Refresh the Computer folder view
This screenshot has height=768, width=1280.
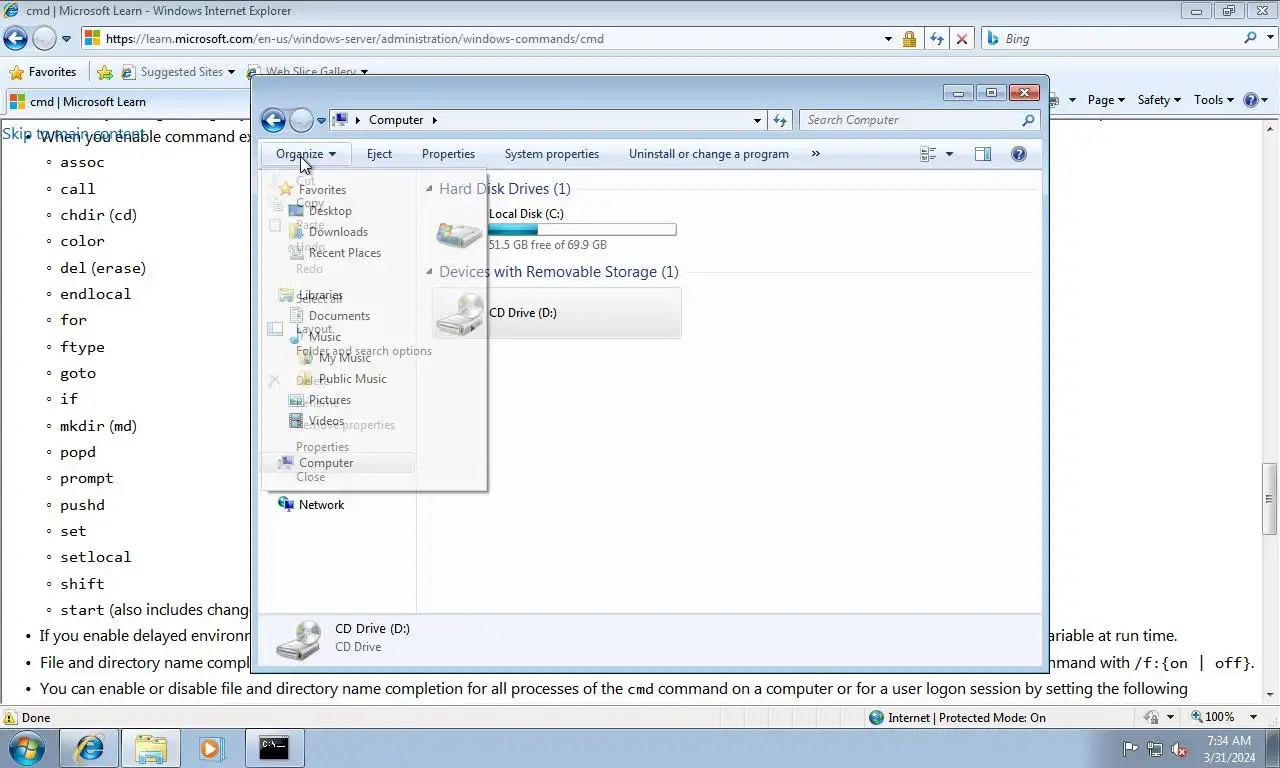[781, 120]
